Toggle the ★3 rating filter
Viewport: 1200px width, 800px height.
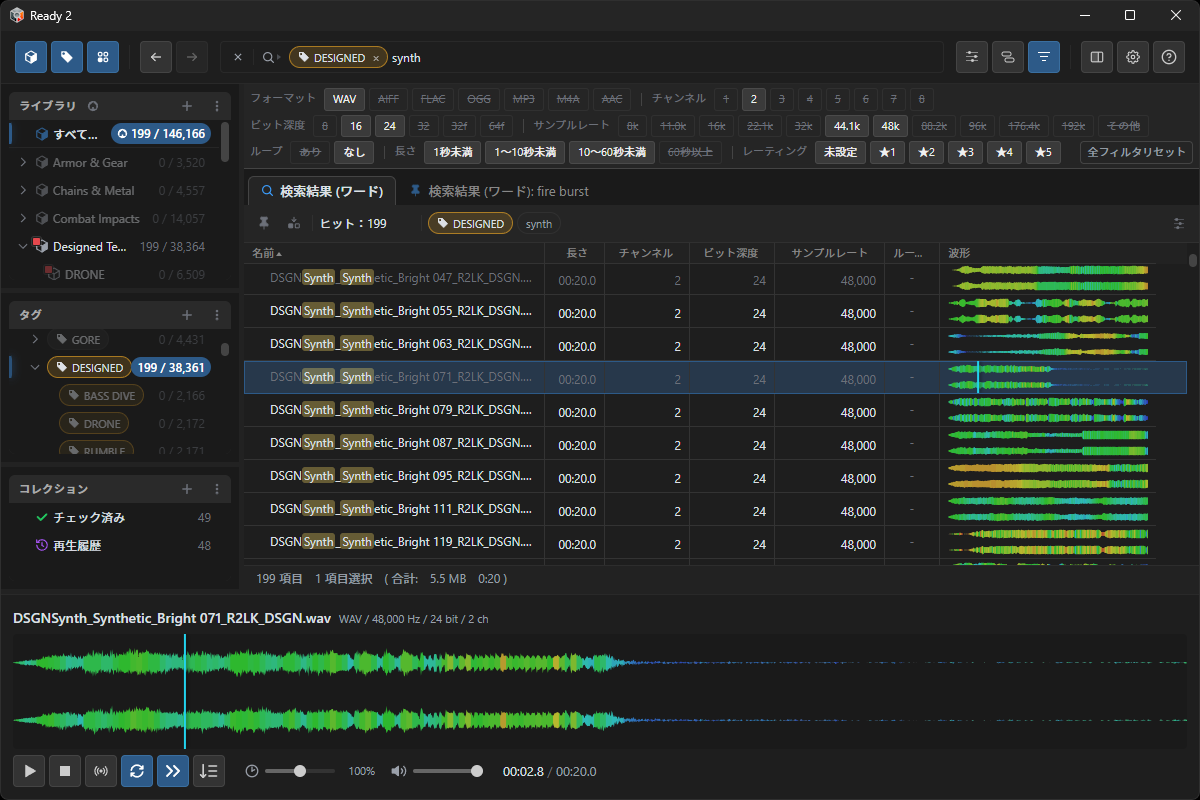click(964, 152)
